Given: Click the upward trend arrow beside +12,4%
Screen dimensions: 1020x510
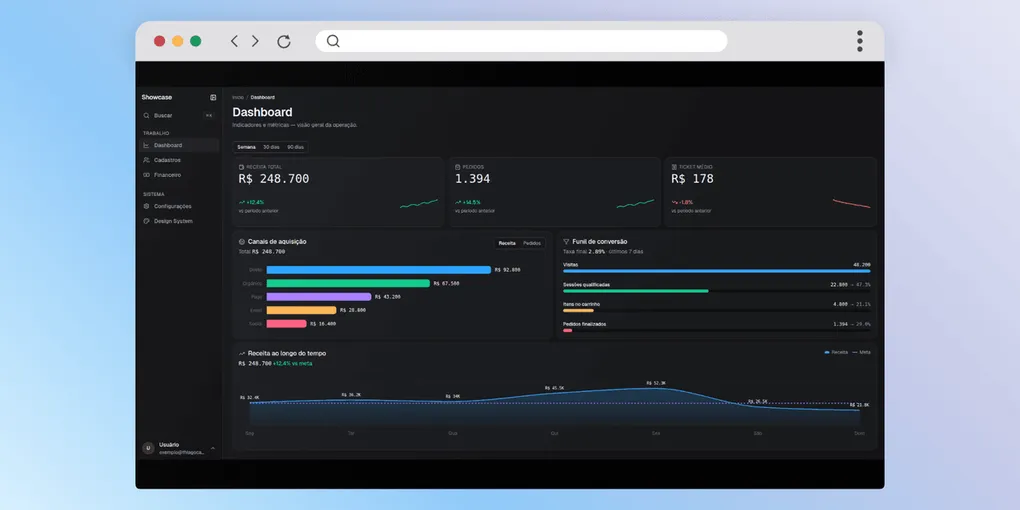Looking at the screenshot, I should click(x=241, y=202).
